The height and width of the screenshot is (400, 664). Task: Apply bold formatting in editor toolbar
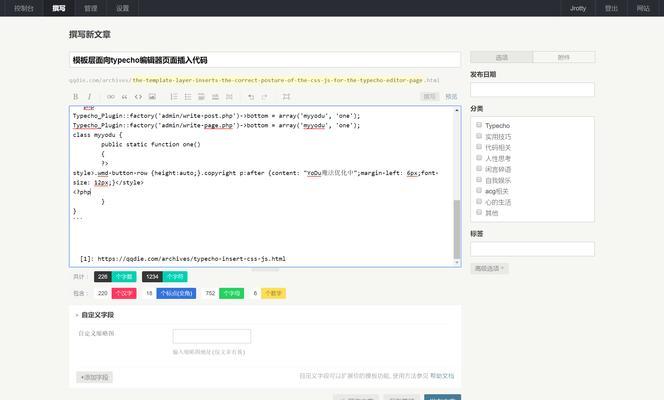pos(76,97)
